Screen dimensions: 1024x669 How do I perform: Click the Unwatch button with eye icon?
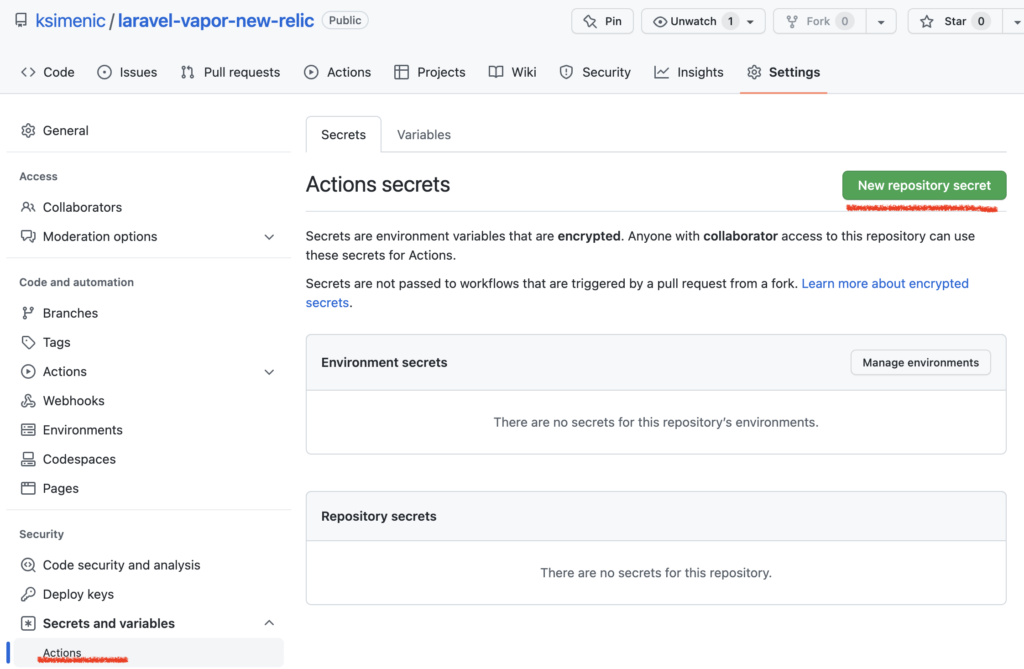[x=694, y=22]
